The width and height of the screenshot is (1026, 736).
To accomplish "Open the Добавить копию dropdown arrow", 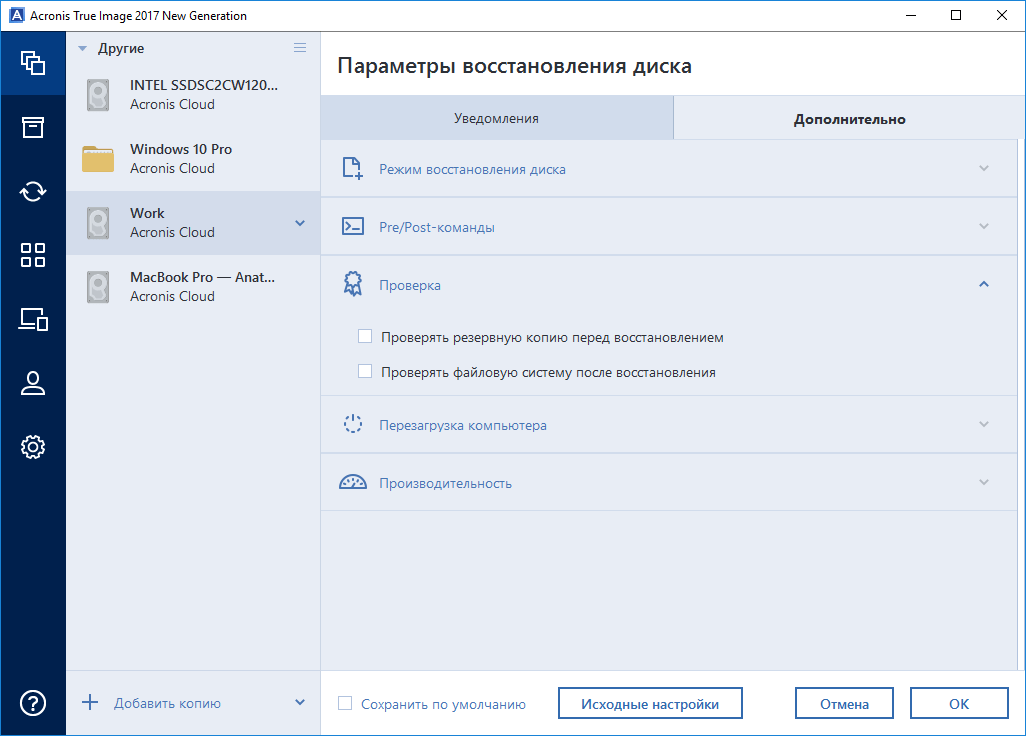I will pyautogui.click(x=300, y=703).
